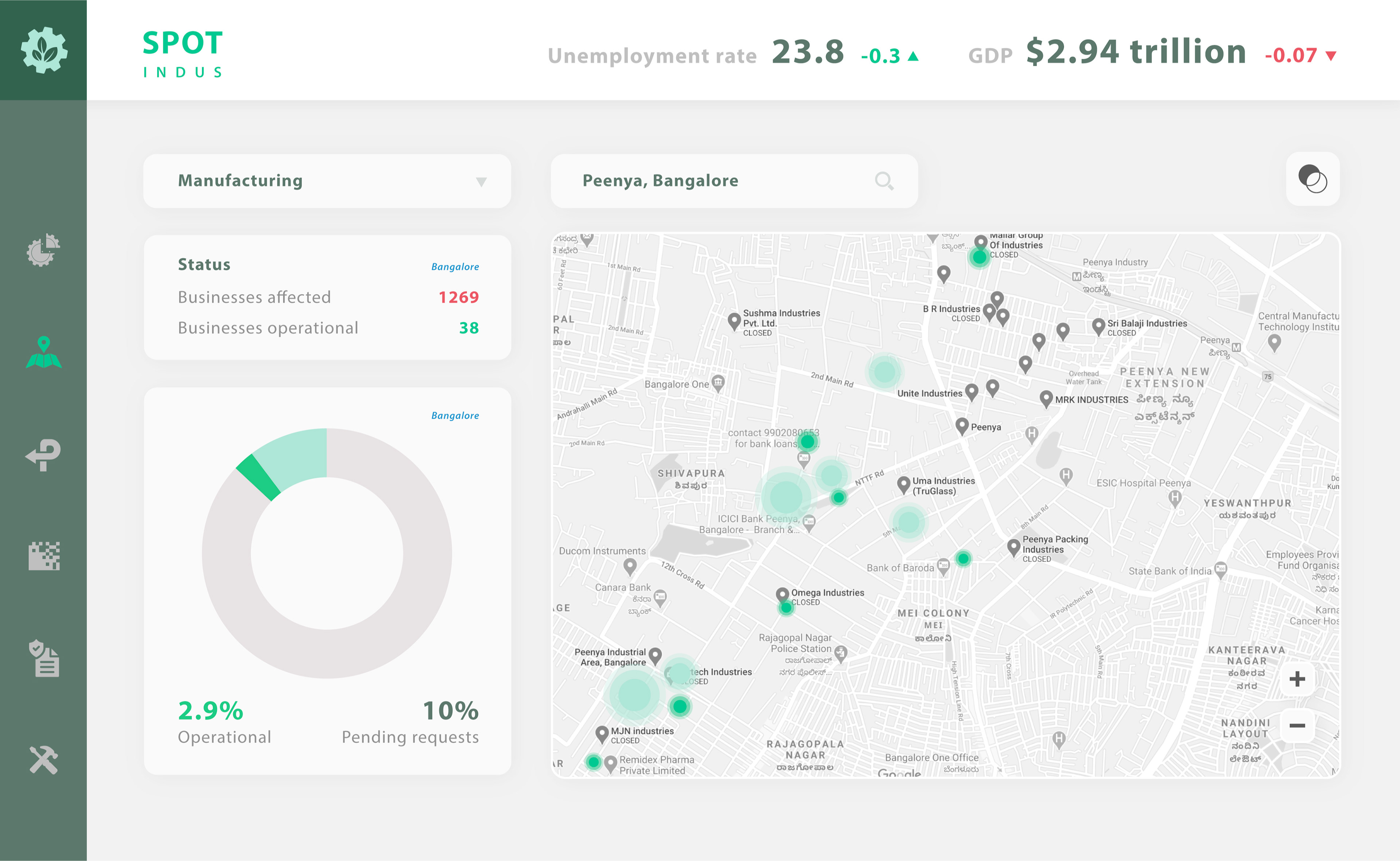Select the Omega Industries map marker
Image resolution: width=1400 pixels, height=861 pixels.
point(782,594)
